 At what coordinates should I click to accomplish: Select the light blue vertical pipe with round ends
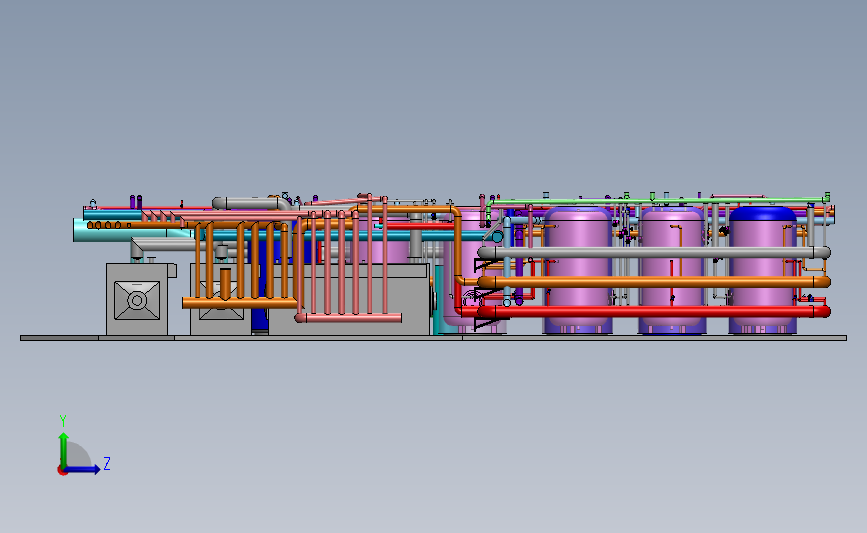click(507, 261)
